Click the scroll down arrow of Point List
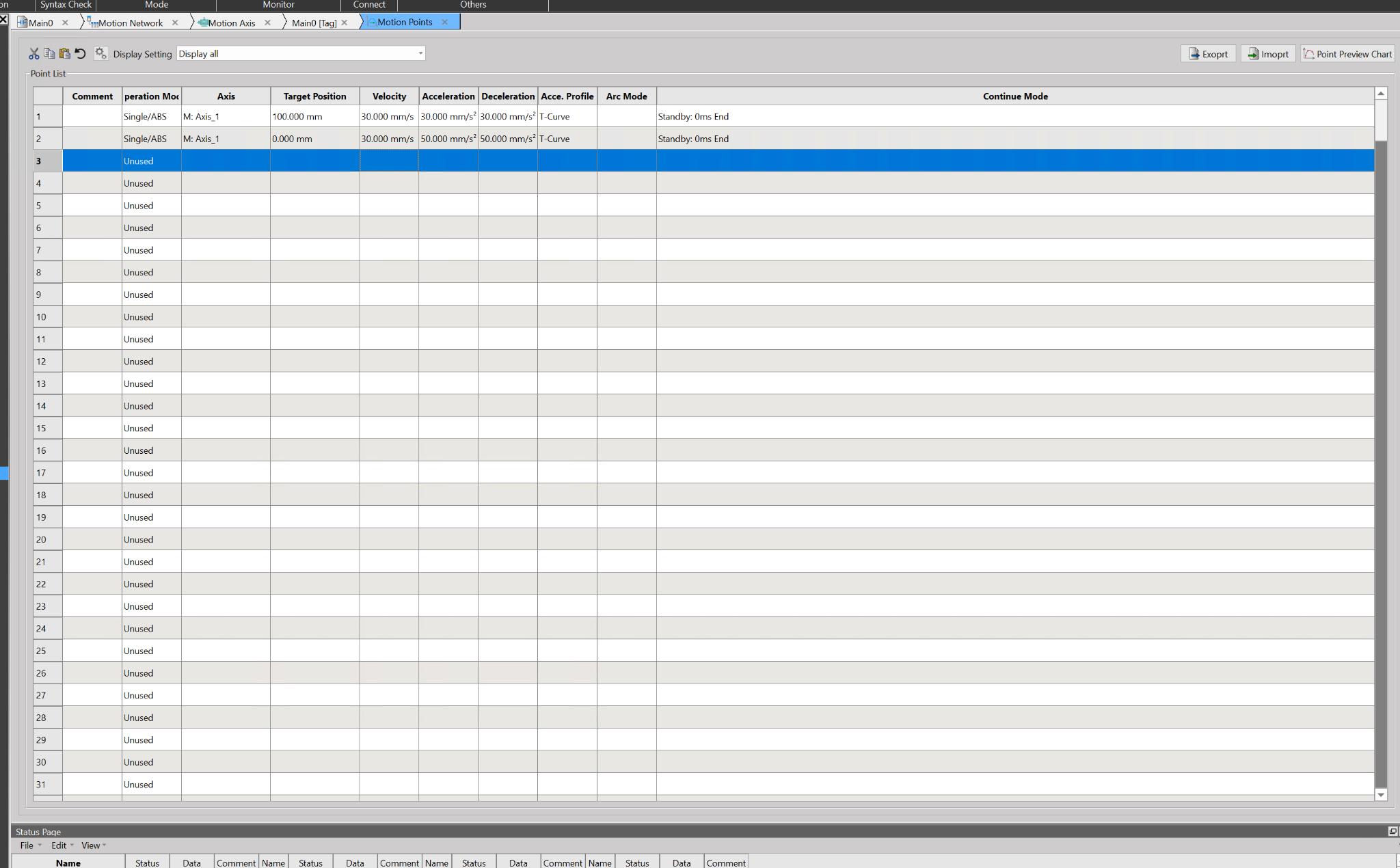Image resolution: width=1400 pixels, height=868 pixels. pos(1381,794)
